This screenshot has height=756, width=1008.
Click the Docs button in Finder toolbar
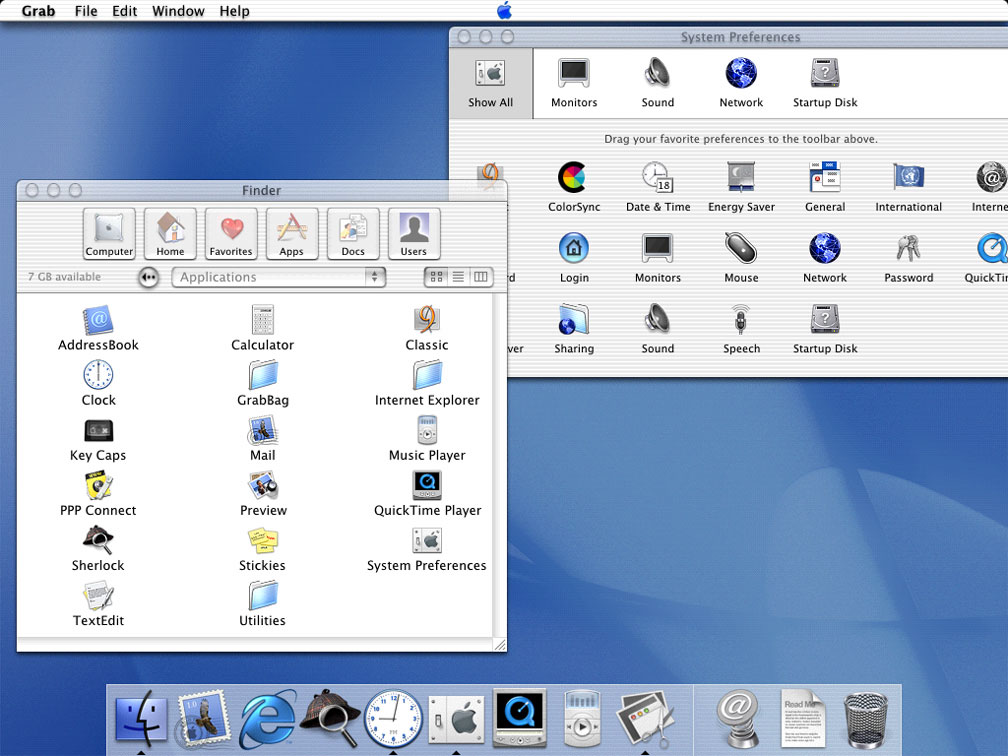click(x=353, y=233)
